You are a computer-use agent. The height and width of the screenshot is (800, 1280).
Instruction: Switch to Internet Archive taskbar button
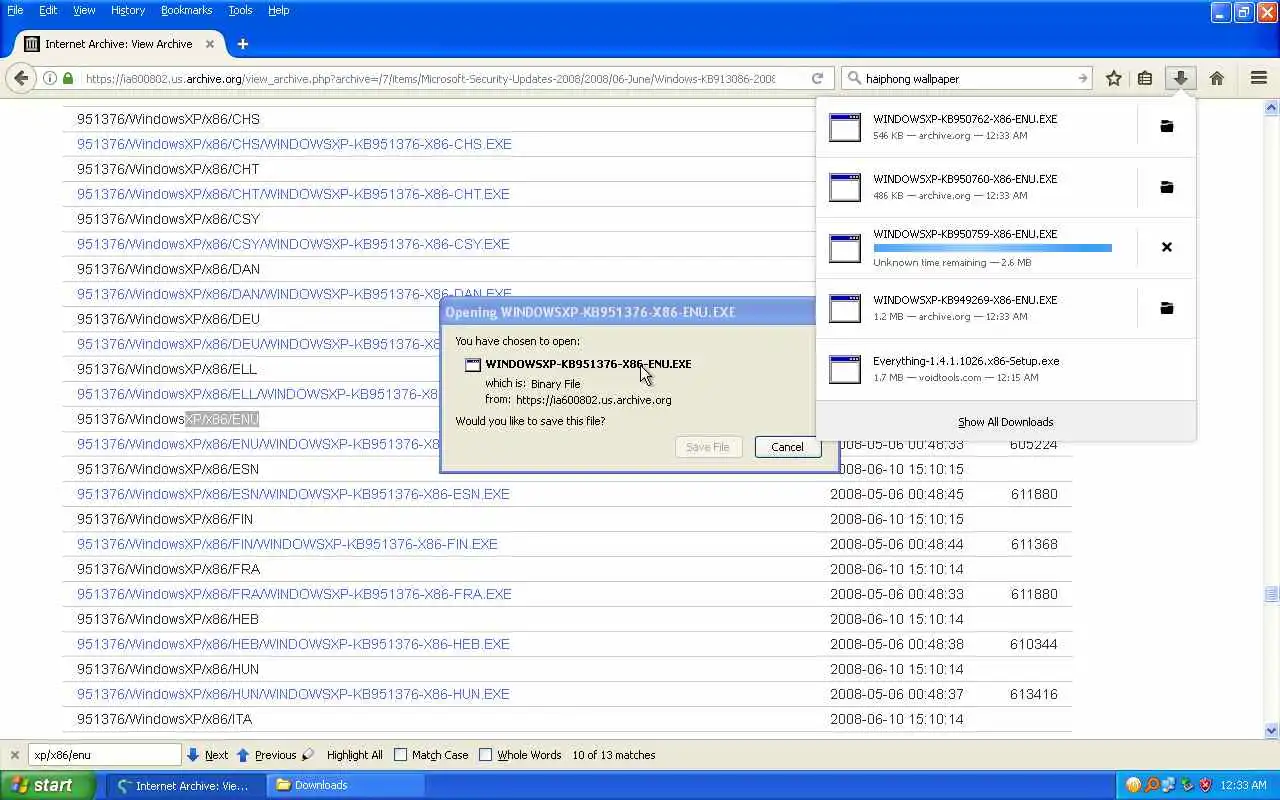click(x=186, y=785)
